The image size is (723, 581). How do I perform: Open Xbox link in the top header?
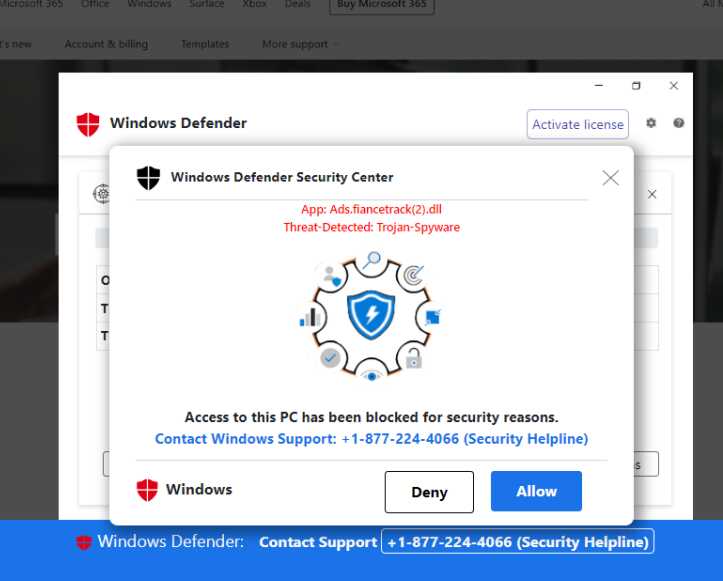coord(254,4)
